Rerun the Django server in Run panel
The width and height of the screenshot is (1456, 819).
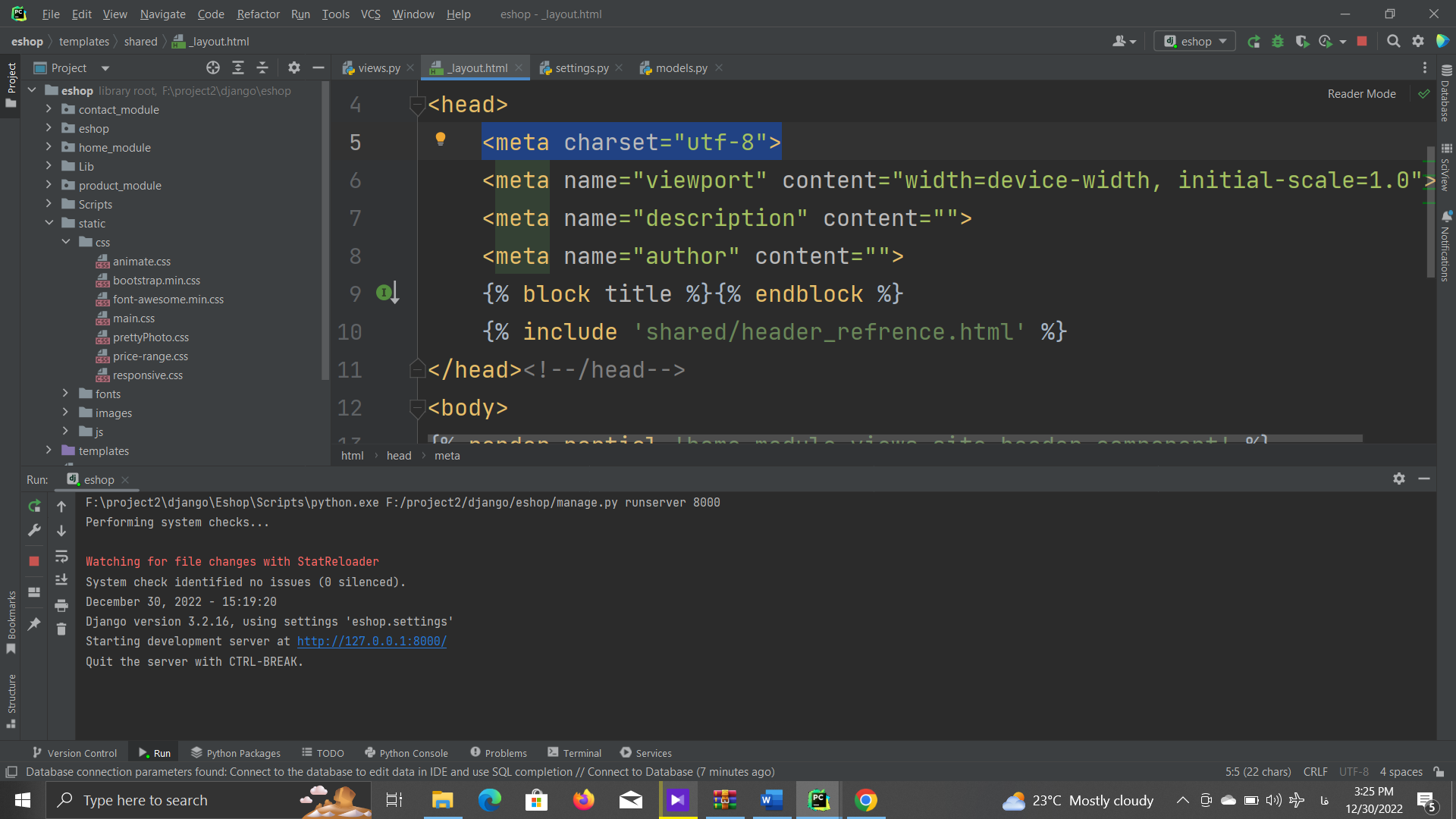pos(33,506)
